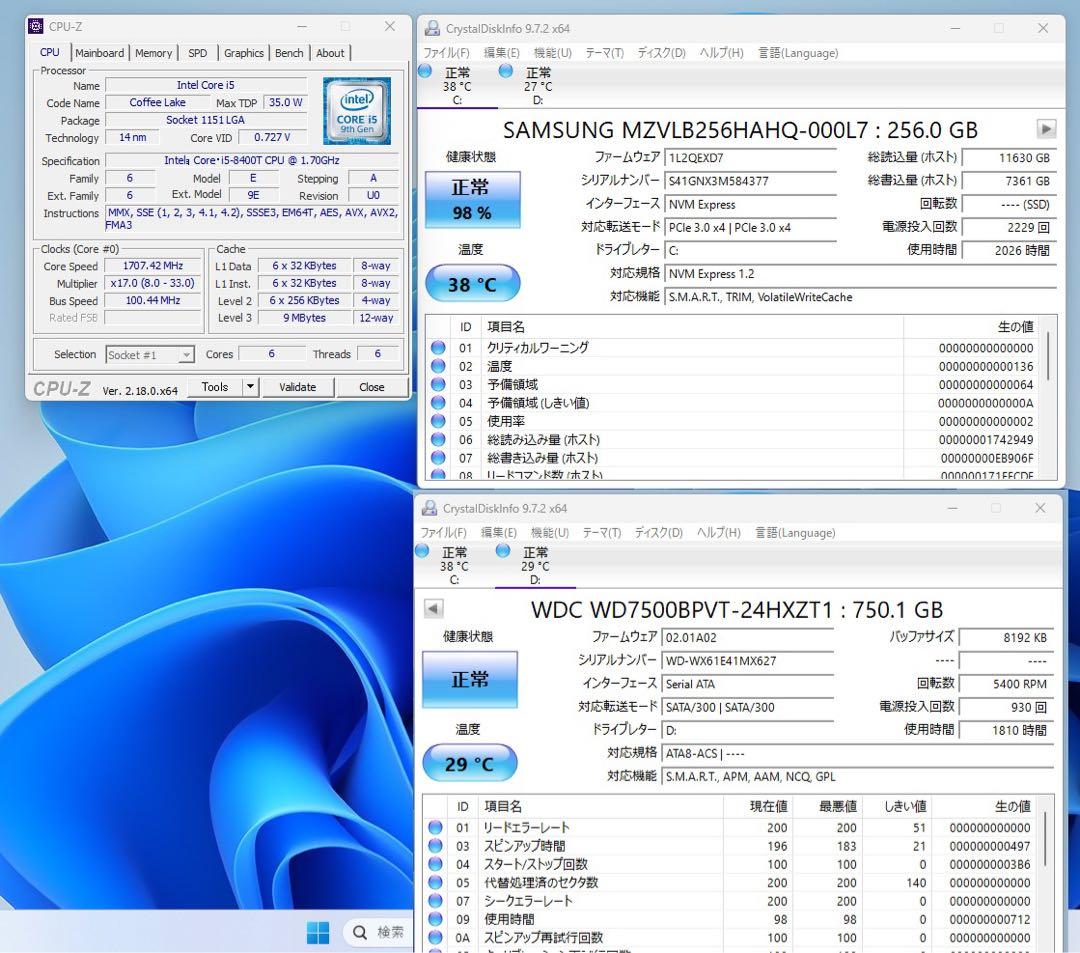Open 機能(U) menu in lower CrystalDiskInfo window
Screen dimensions: 1080x953
(550, 533)
